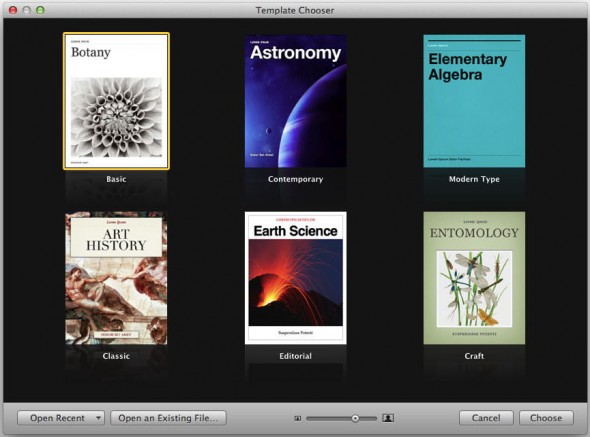Select the Botany Basic template thumbnail
This screenshot has width=590, height=437.
tap(116, 101)
